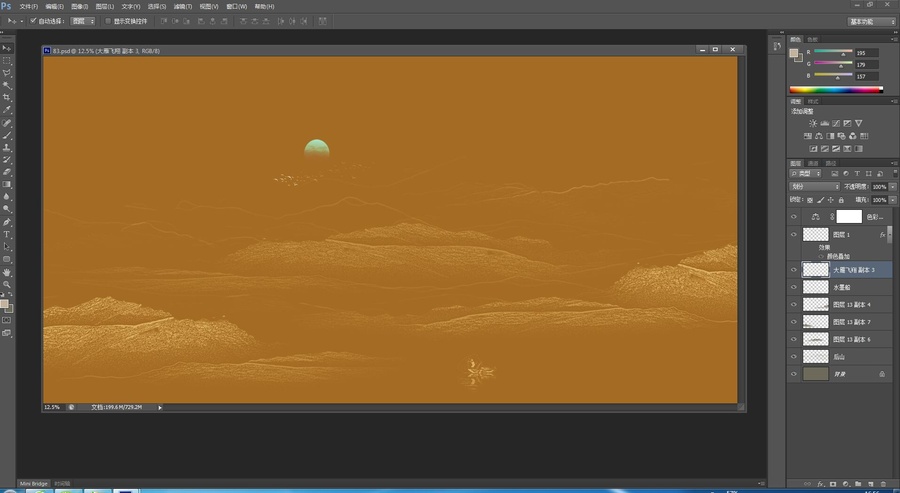Select the Zoom tool
The height and width of the screenshot is (493, 900).
click(x=7, y=284)
